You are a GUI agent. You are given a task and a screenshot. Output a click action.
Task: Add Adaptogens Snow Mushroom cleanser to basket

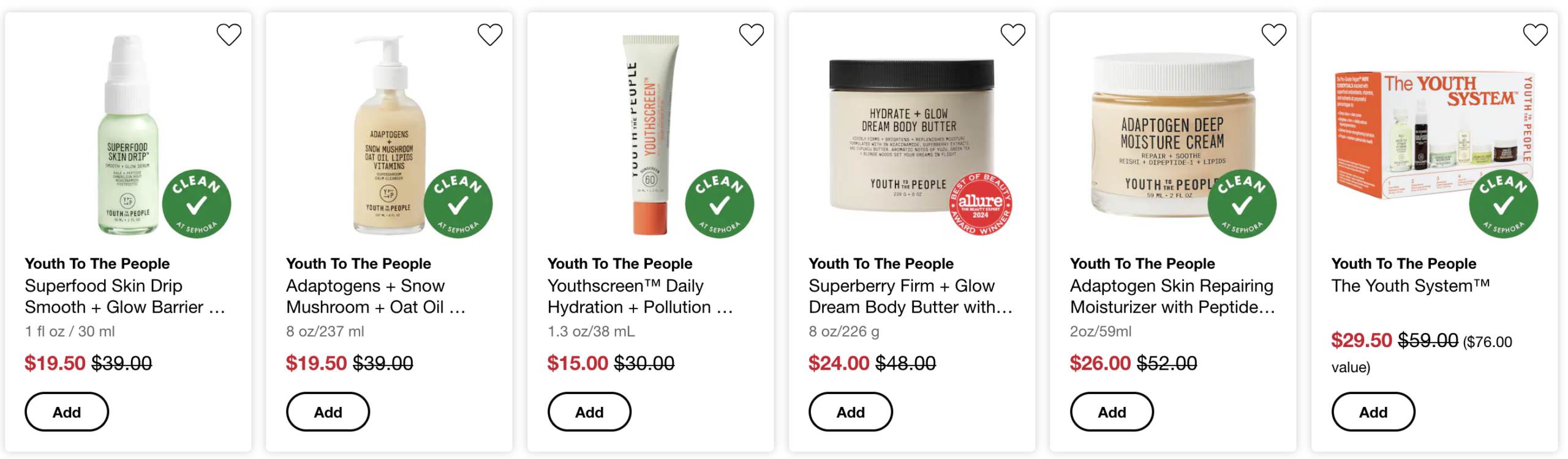pos(328,412)
